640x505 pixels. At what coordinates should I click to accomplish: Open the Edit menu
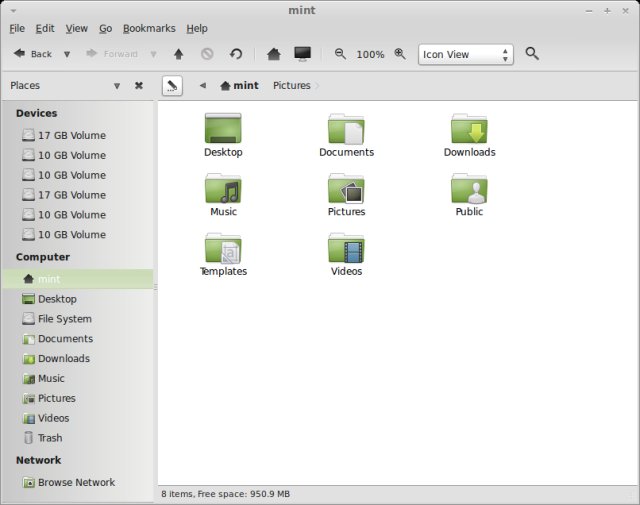coord(45,29)
